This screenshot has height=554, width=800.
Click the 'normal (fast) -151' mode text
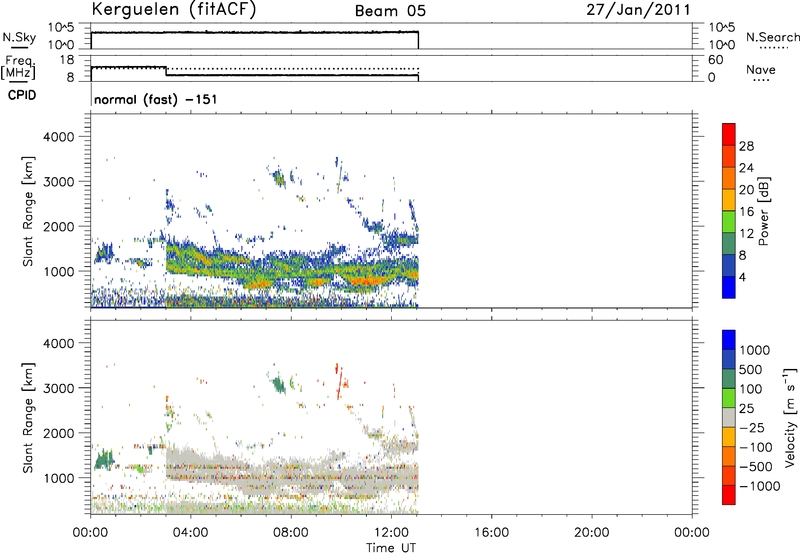pos(156,99)
